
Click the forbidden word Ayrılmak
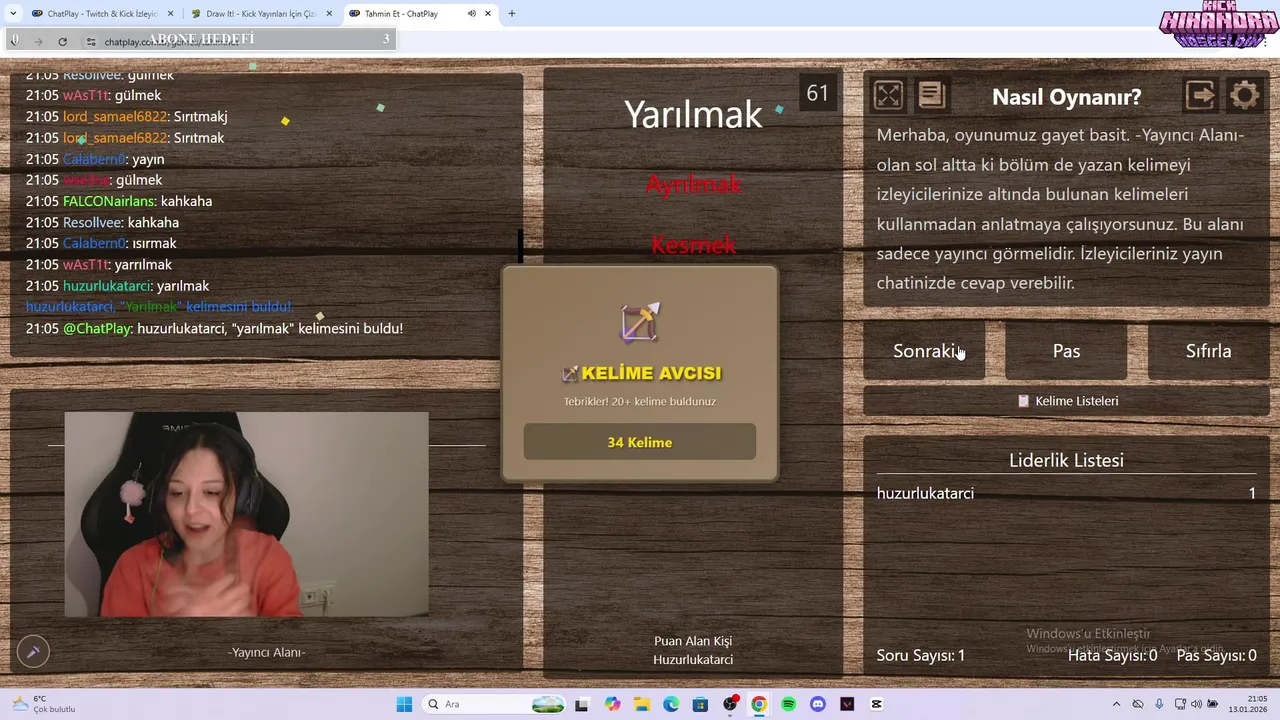click(693, 184)
